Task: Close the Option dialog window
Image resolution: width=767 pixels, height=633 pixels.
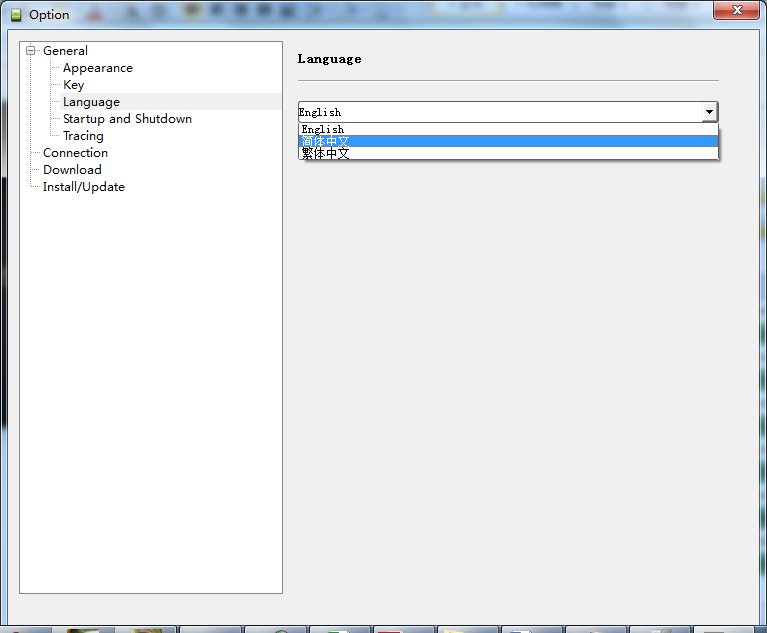Action: click(738, 11)
